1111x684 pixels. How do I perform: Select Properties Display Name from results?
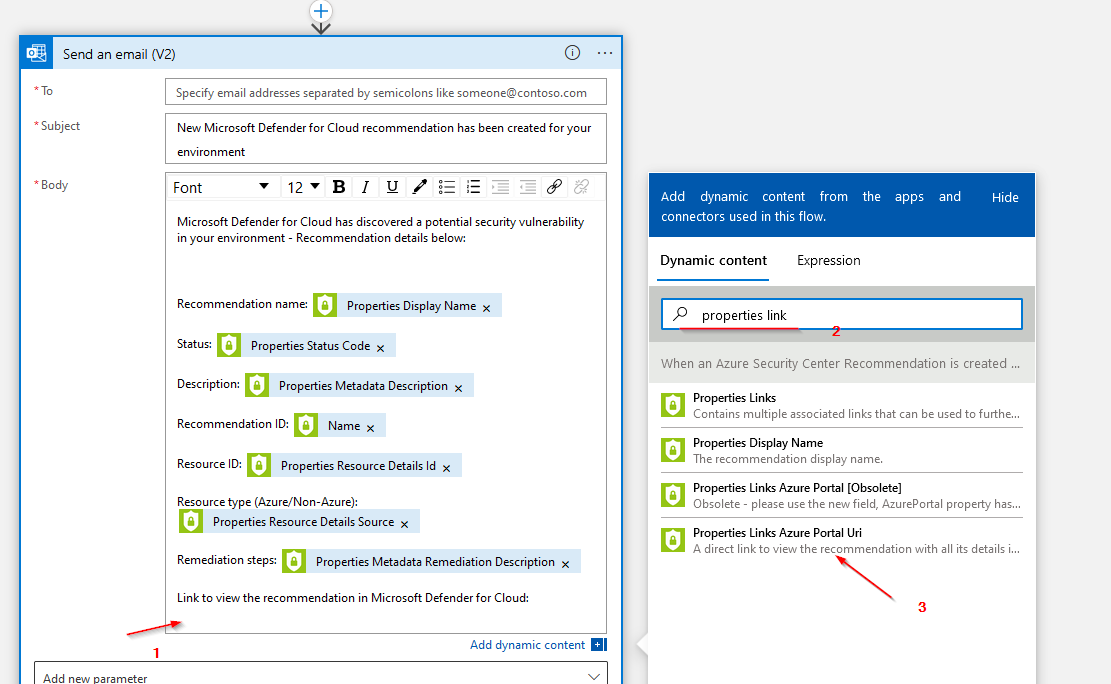[842, 450]
